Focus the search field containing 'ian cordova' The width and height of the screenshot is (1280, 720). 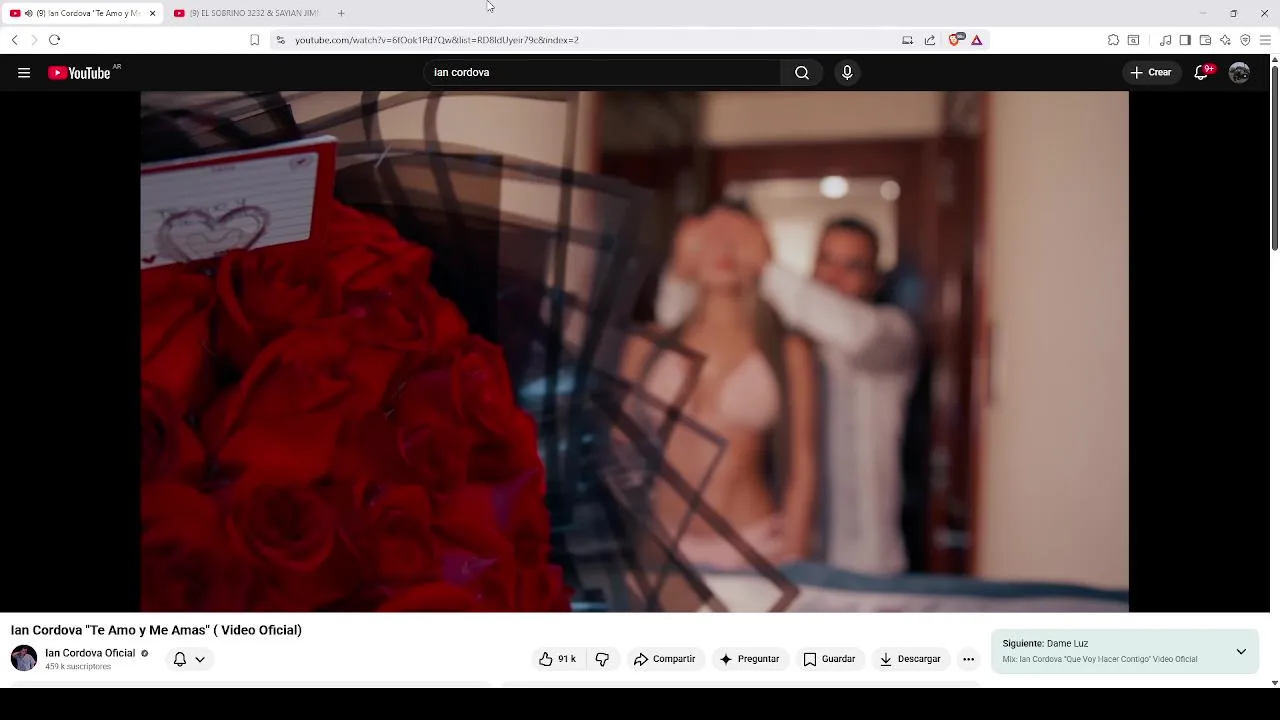tap(602, 72)
